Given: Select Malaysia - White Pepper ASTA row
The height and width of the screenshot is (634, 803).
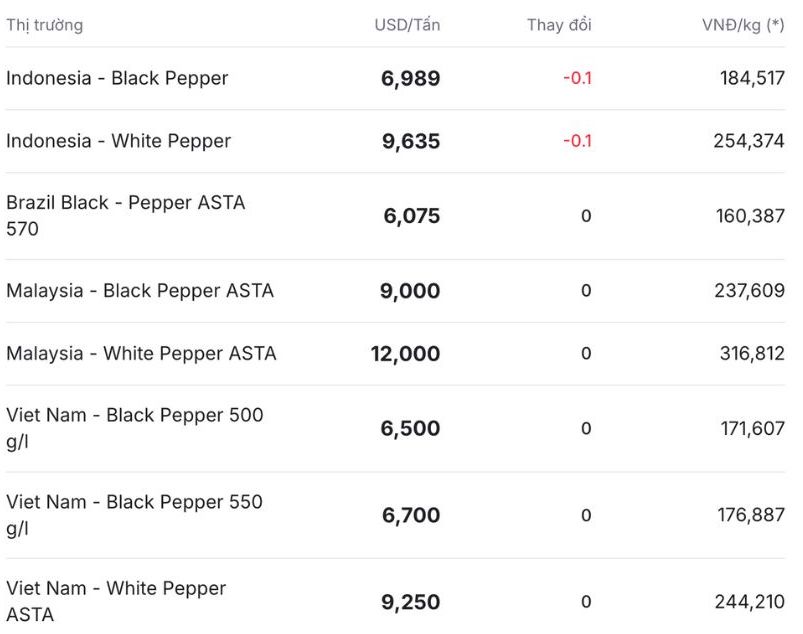Looking at the screenshot, I should (141, 353).
